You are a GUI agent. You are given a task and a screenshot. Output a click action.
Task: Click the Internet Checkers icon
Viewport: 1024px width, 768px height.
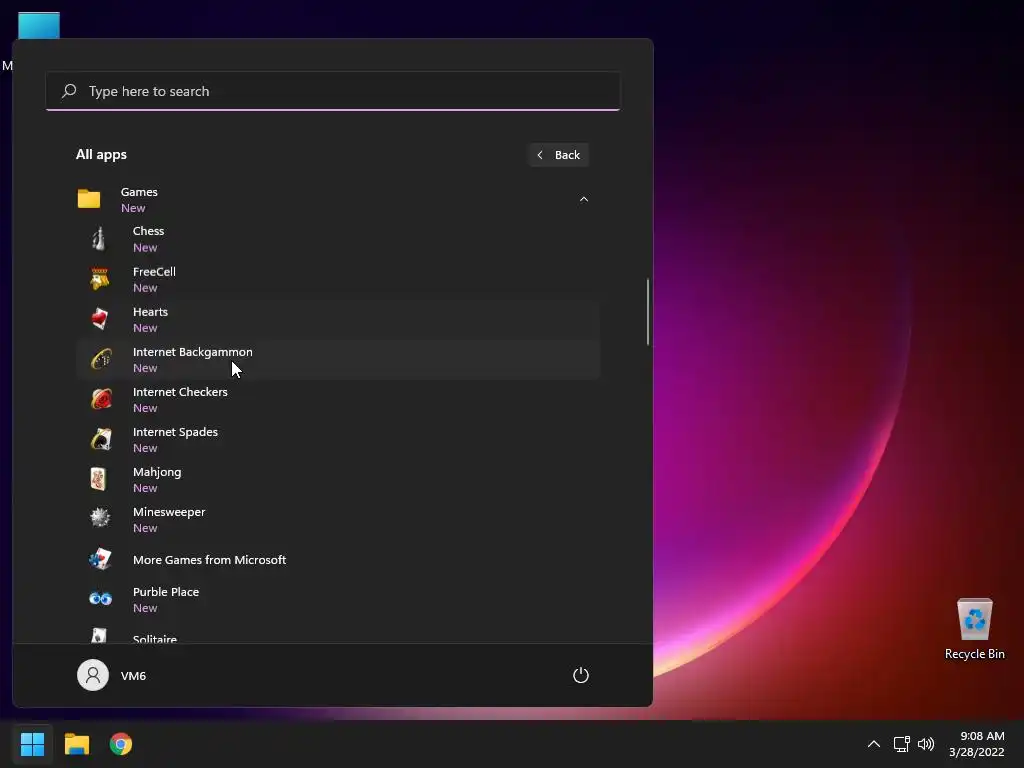click(x=101, y=399)
